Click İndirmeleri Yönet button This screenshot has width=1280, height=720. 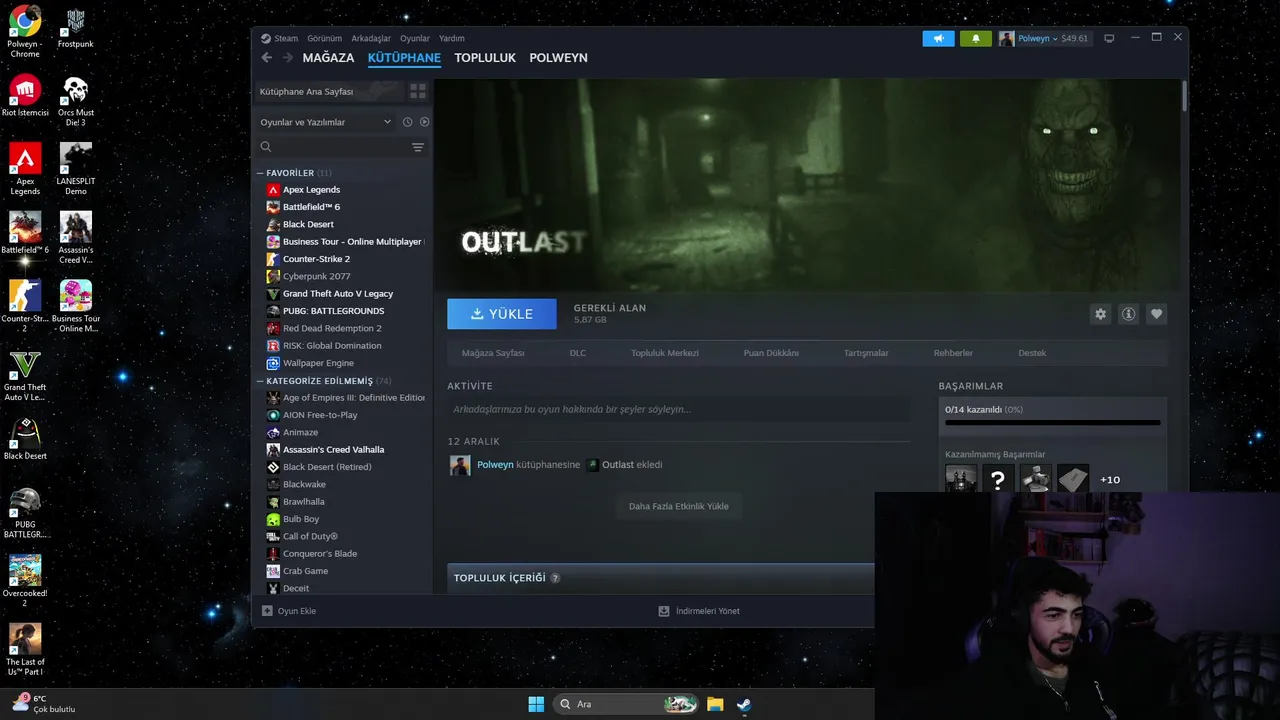[x=699, y=611]
